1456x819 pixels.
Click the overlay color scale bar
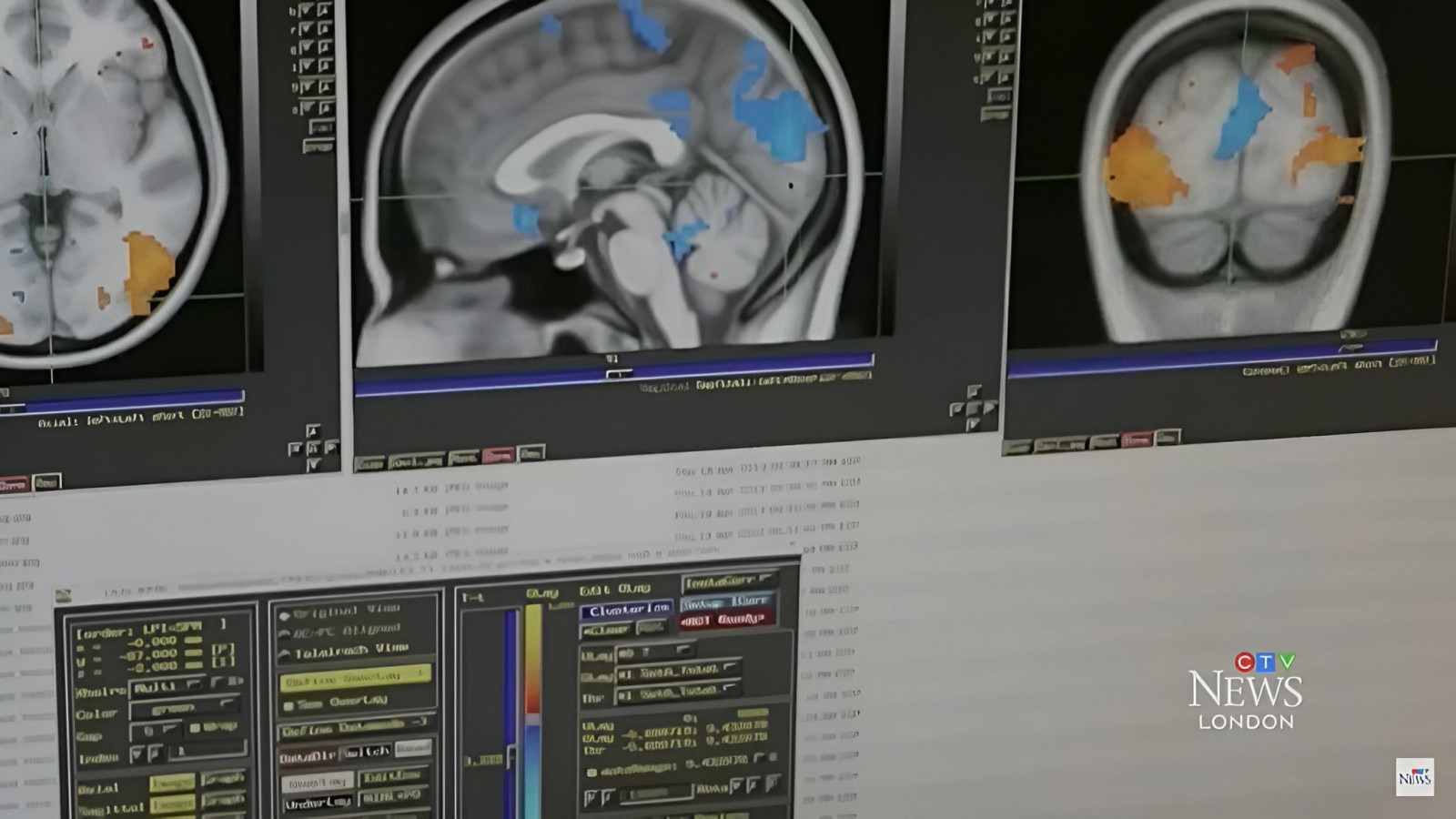tap(533, 701)
